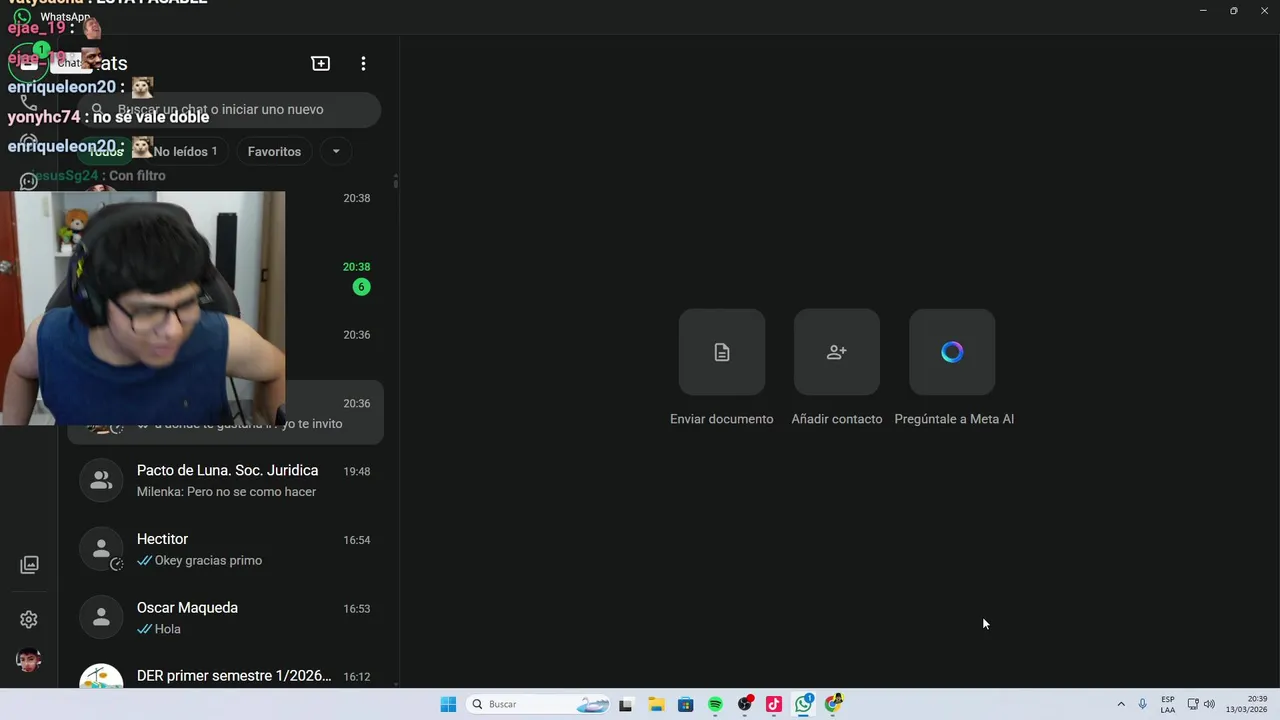This screenshot has height=720, width=1280.
Task: Open WhatsApp settings gear
Action: 29,619
